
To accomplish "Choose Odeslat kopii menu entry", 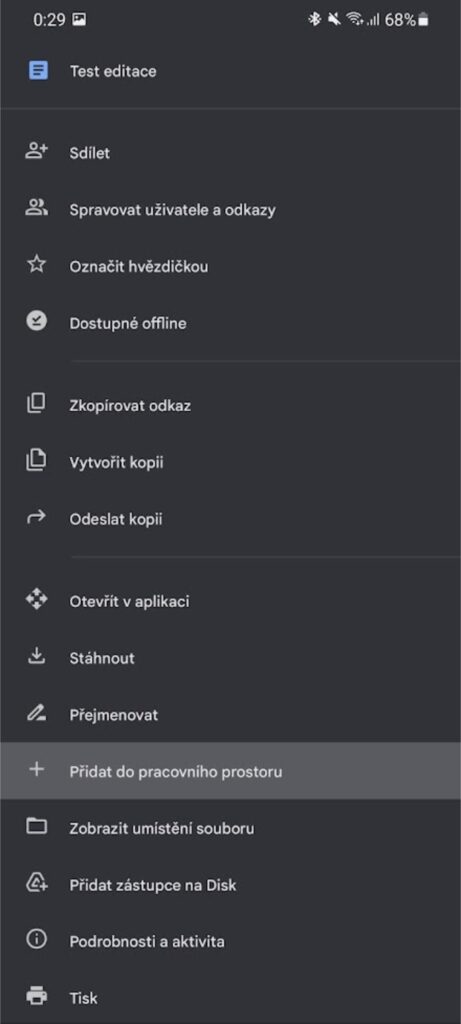I will 230,519.
